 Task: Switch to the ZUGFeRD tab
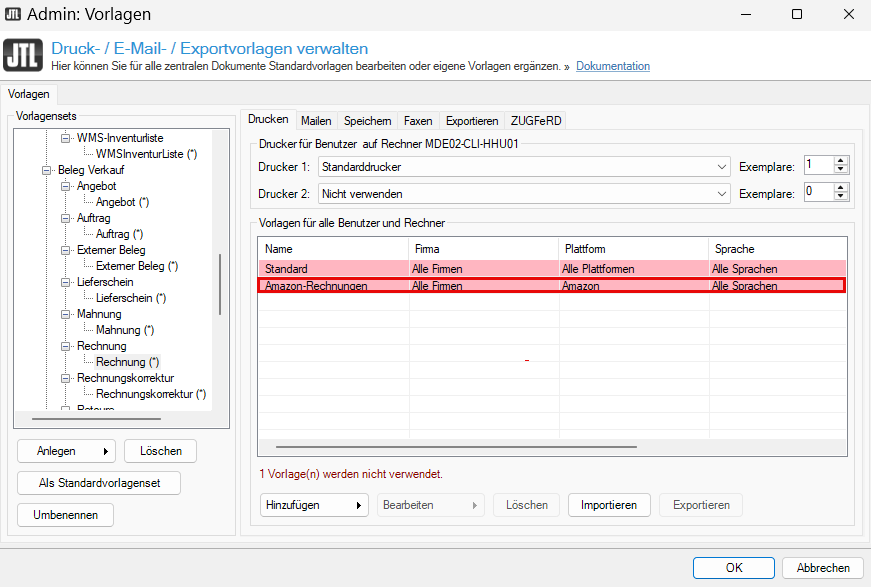pos(536,121)
